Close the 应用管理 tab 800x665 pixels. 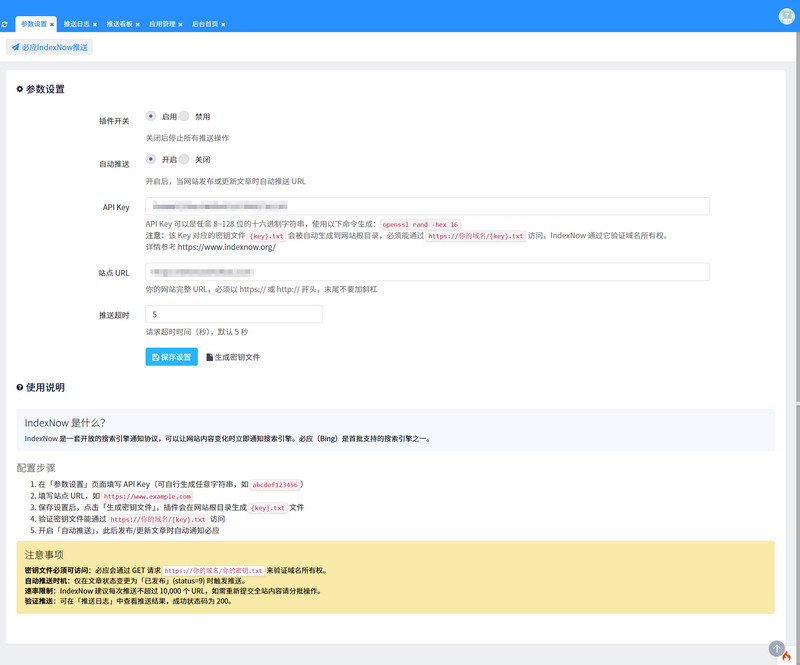[181, 24]
